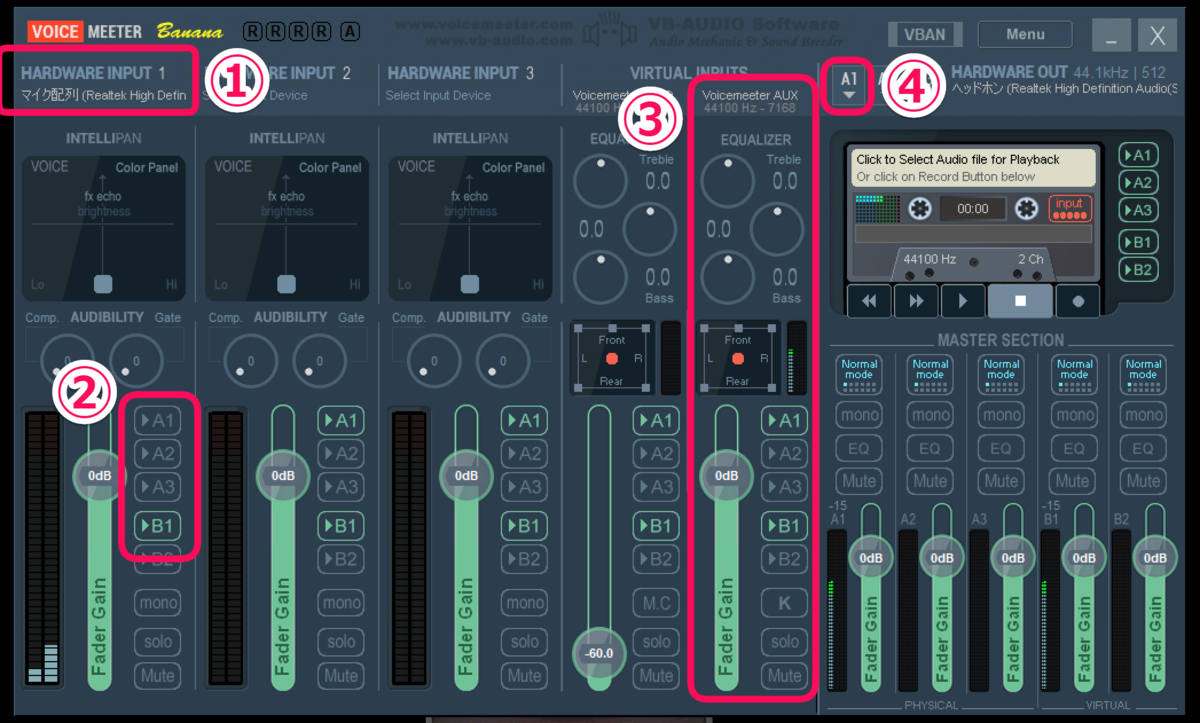The height and width of the screenshot is (723, 1200).
Task: Open the Menu at the top
Action: click(x=1025, y=34)
